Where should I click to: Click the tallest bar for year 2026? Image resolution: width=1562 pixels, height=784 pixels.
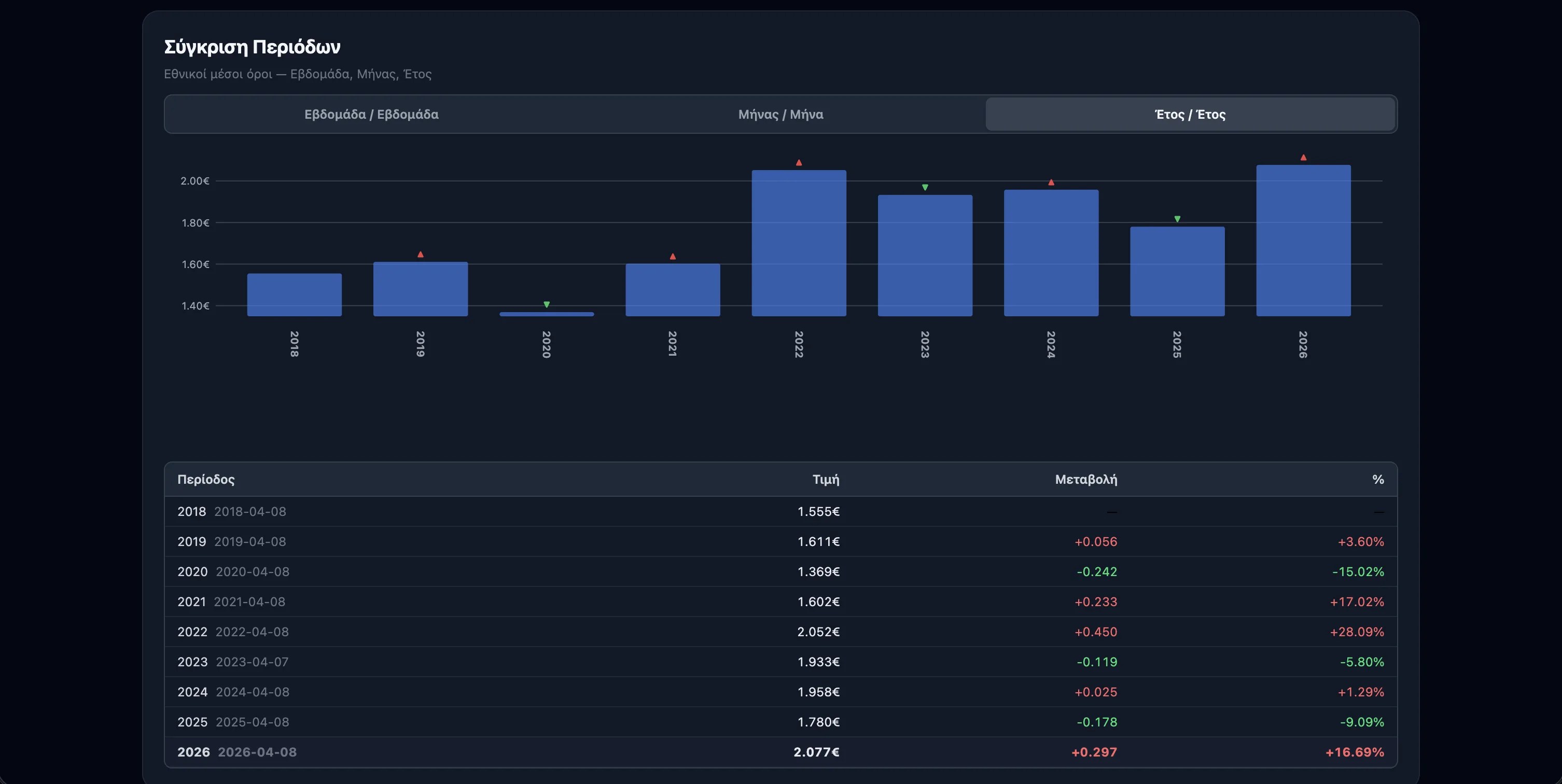(x=1303, y=240)
